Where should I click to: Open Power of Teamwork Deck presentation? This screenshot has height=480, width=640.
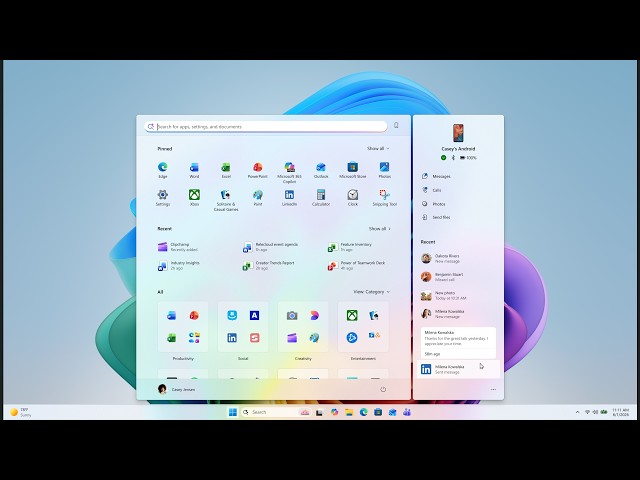356,265
